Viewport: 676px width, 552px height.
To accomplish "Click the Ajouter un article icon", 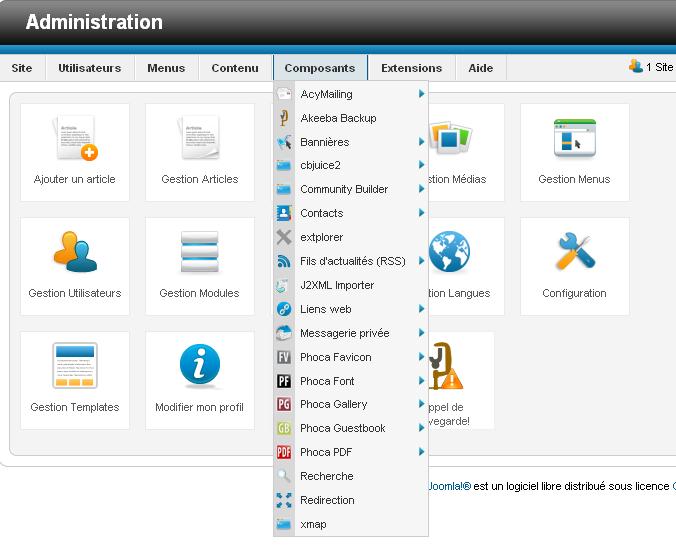I will [75, 138].
